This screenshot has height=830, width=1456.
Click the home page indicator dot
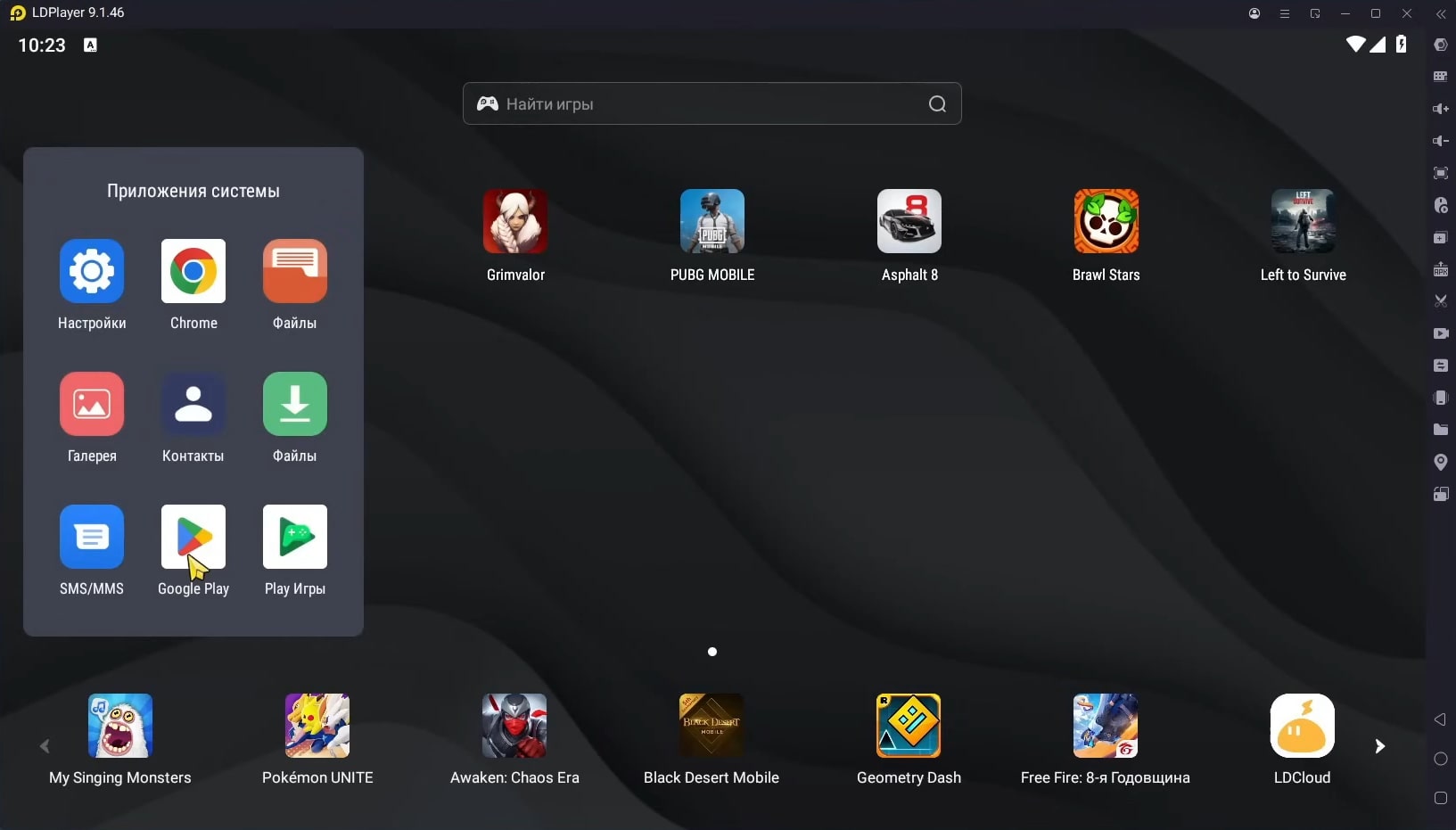712,652
